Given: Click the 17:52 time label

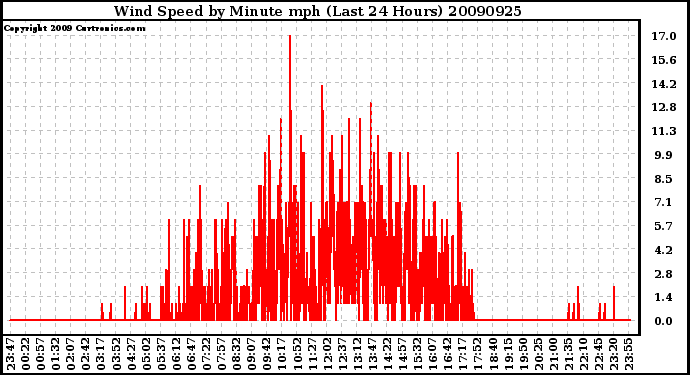Looking at the screenshot, I should [477, 354].
